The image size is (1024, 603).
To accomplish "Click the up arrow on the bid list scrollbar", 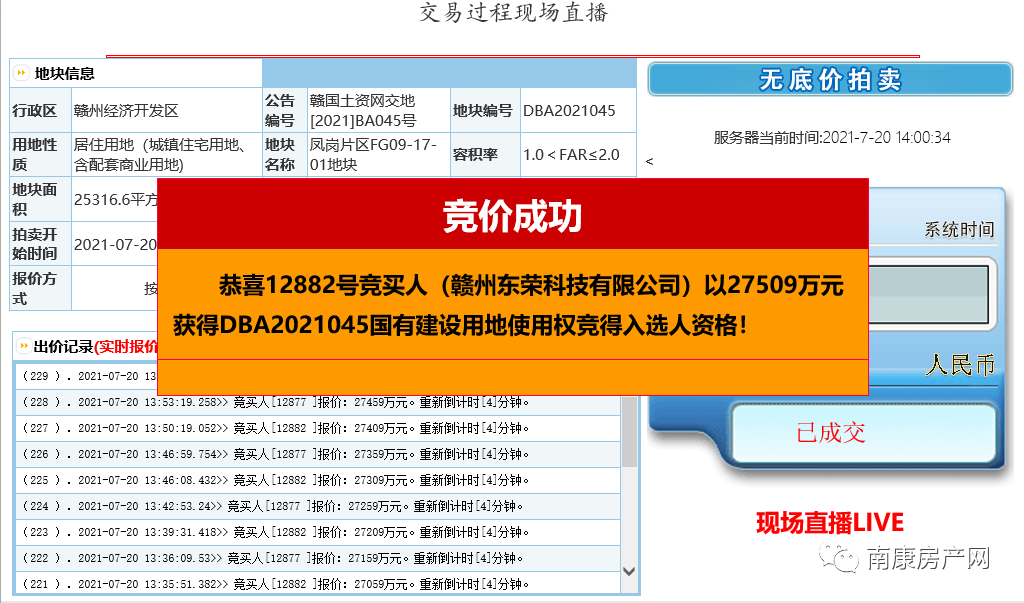I will click(628, 374).
